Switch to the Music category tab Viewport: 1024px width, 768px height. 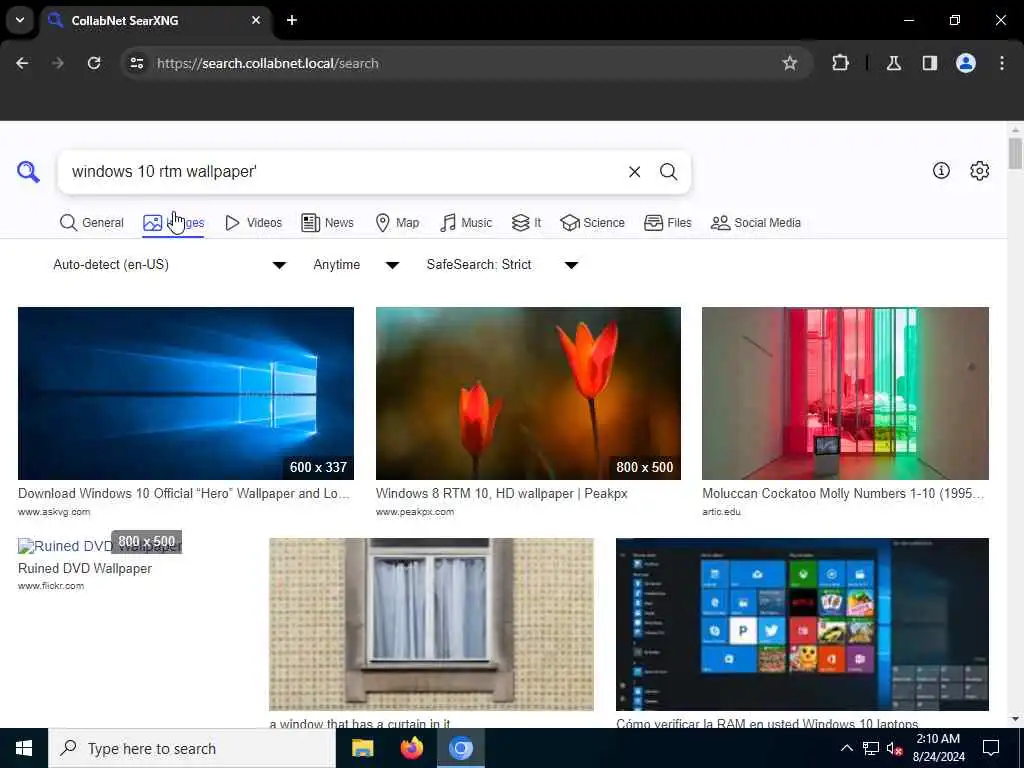point(466,223)
